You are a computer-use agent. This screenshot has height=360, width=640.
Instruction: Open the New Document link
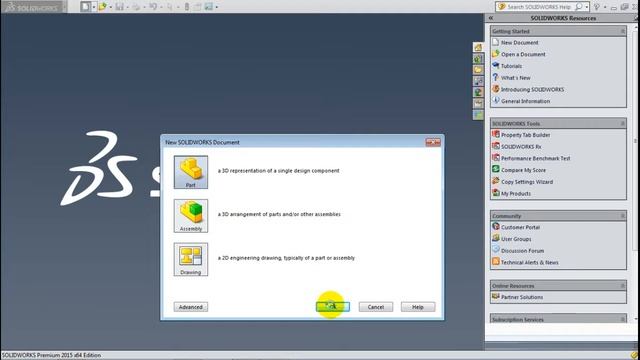(520, 42)
